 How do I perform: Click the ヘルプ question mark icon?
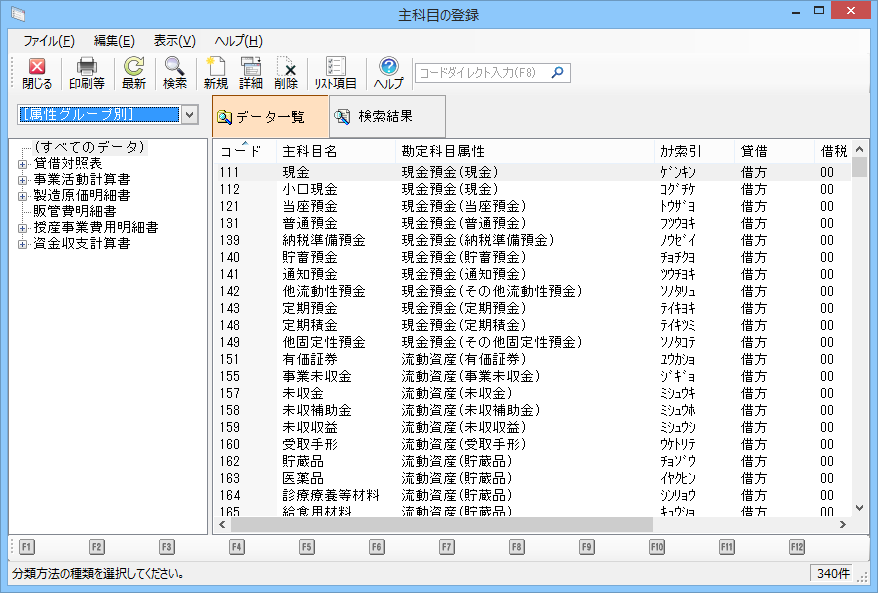(389, 68)
